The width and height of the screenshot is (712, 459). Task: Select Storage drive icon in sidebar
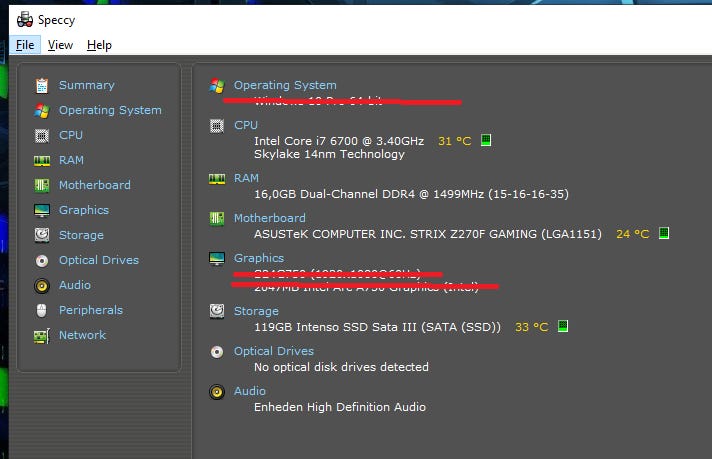(42, 235)
